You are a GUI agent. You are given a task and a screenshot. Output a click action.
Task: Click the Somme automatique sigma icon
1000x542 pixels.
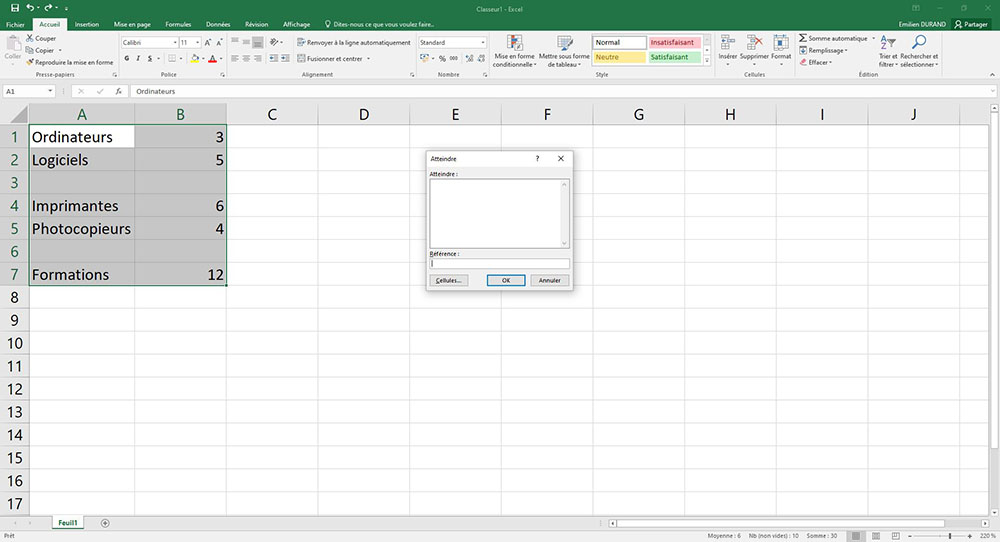click(x=803, y=38)
